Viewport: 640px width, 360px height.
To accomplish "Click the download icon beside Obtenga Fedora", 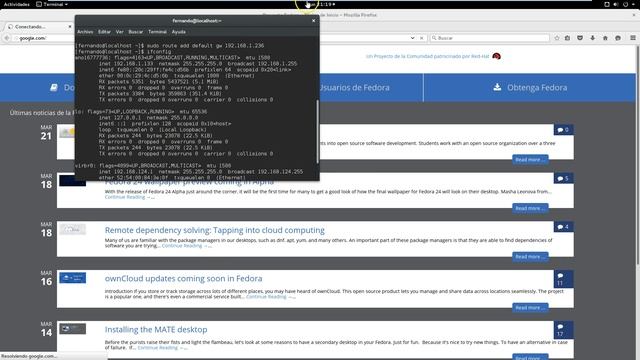I will click(497, 87).
